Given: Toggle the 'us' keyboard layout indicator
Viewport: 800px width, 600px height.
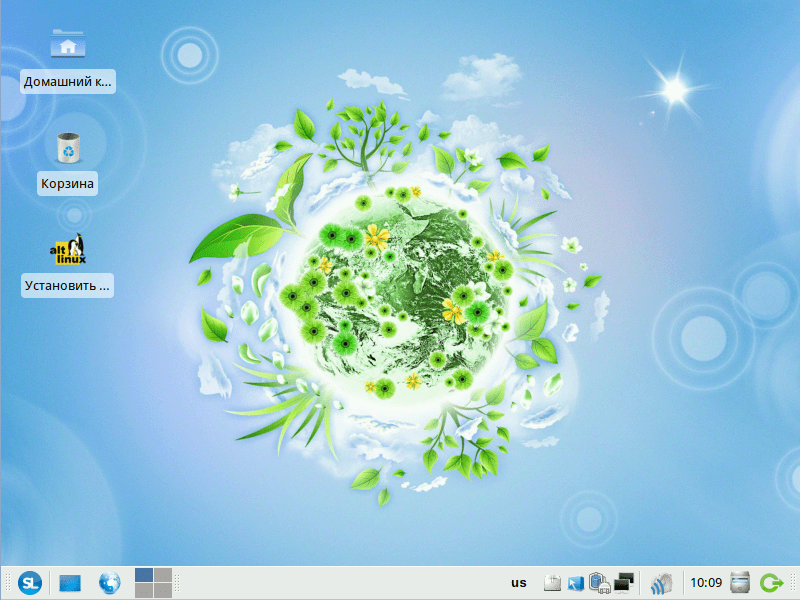Looking at the screenshot, I should tap(518, 583).
